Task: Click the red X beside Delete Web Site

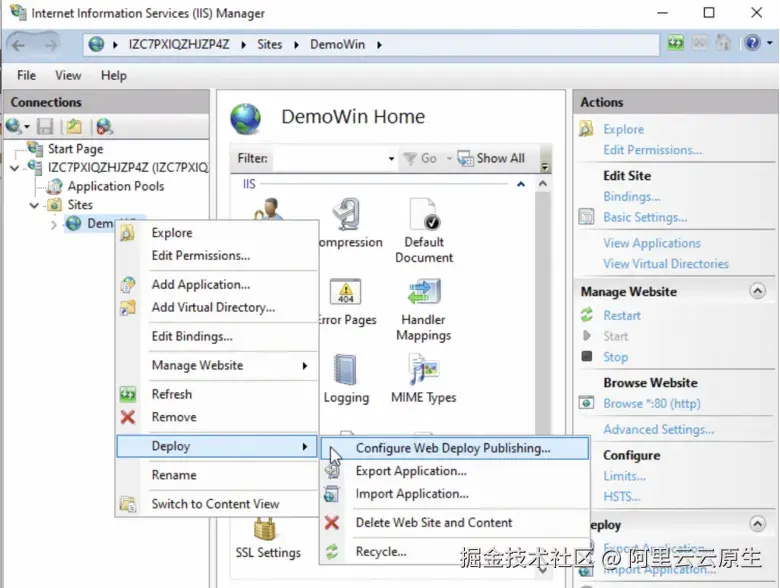Action: coord(332,522)
